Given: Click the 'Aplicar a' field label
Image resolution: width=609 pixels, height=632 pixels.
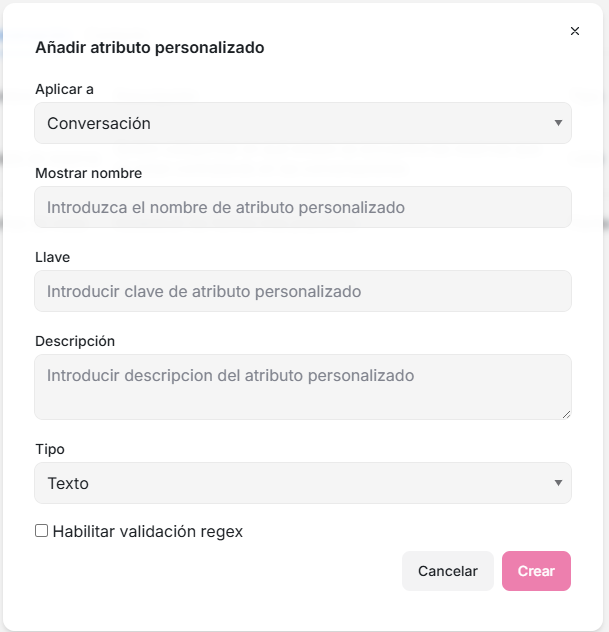Looking at the screenshot, I should (x=64, y=89).
